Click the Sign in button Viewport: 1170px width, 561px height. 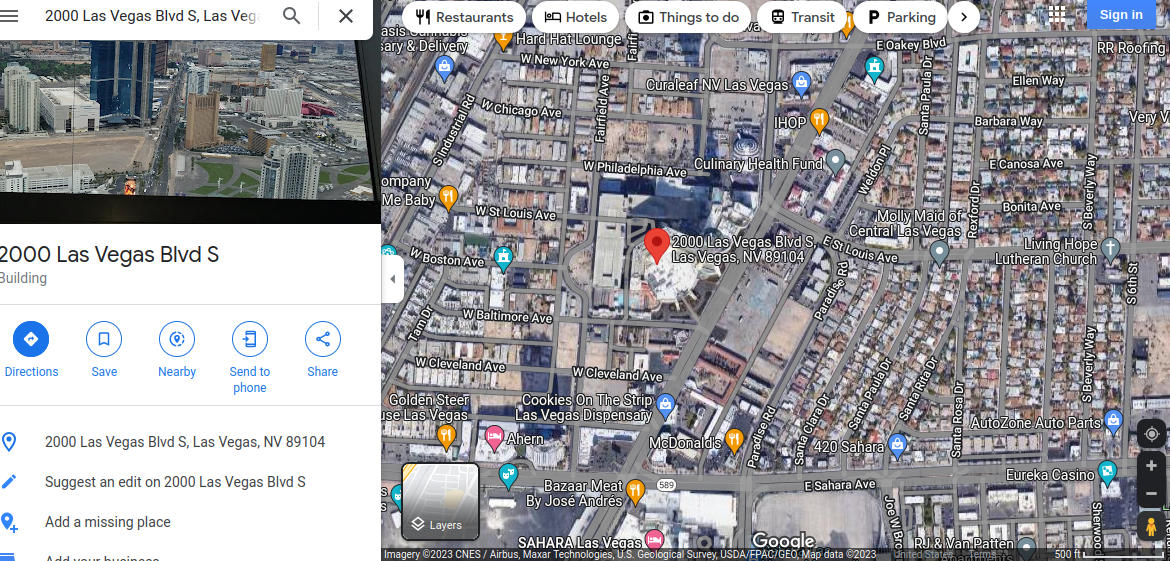pos(1121,14)
